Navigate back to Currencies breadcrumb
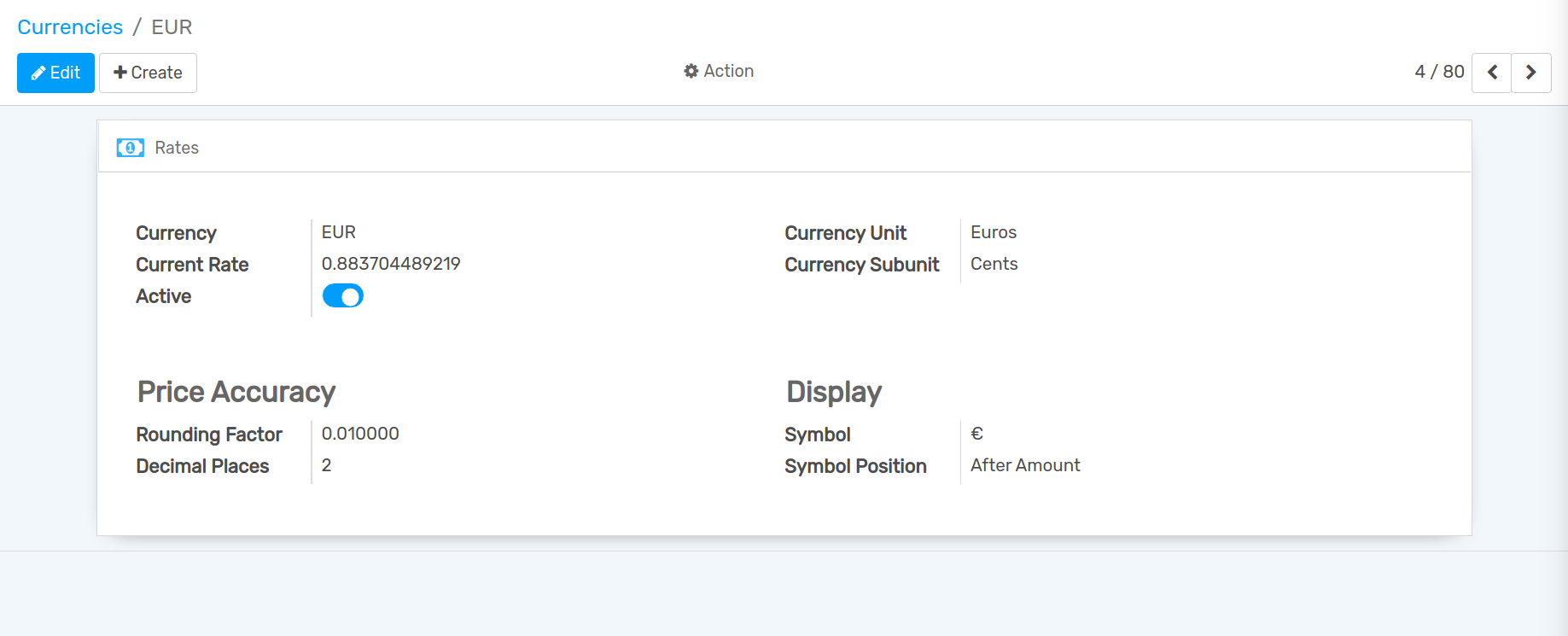The width and height of the screenshot is (1568, 636). pos(70,27)
